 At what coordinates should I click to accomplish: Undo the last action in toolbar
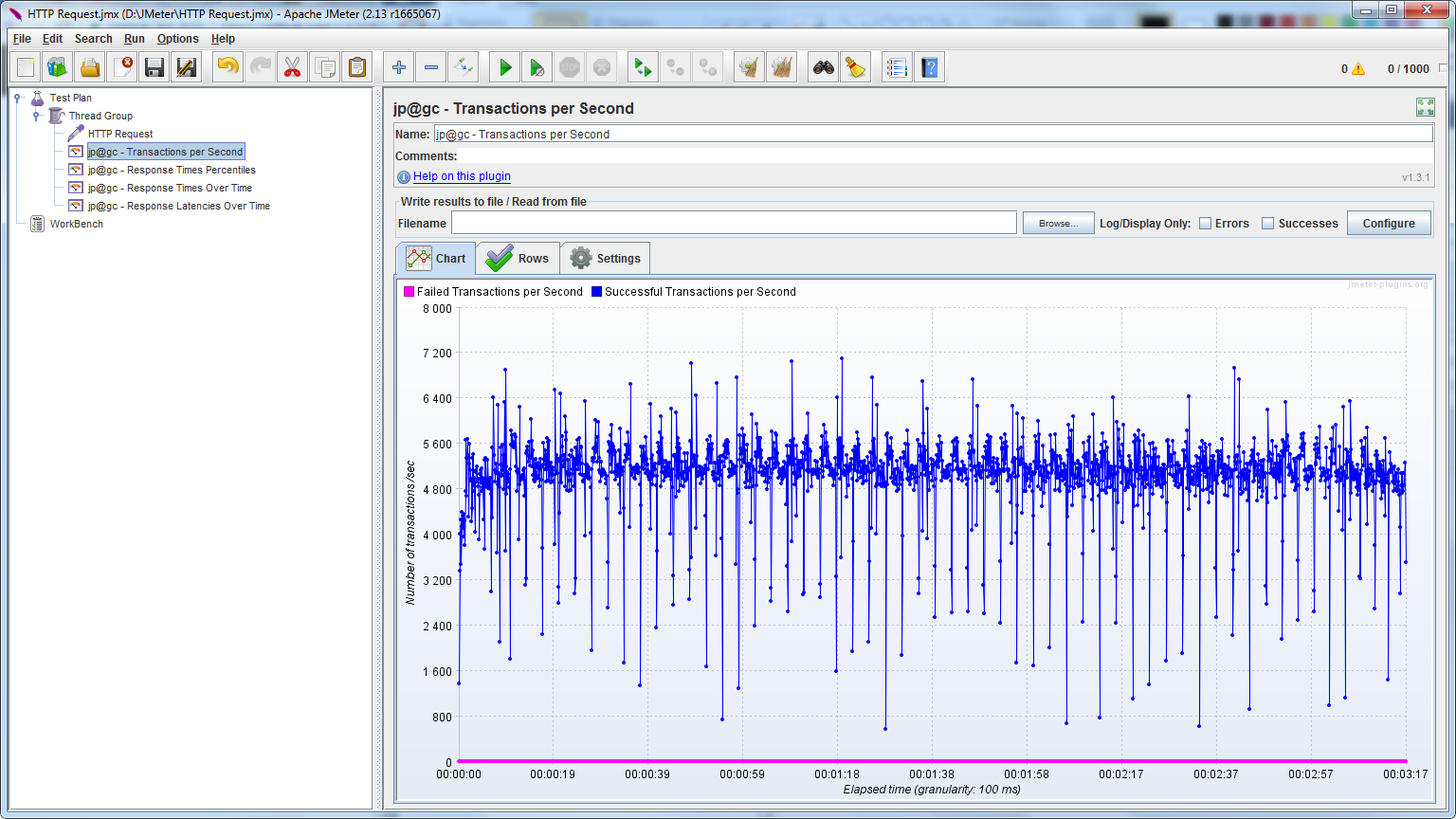pyautogui.click(x=228, y=67)
